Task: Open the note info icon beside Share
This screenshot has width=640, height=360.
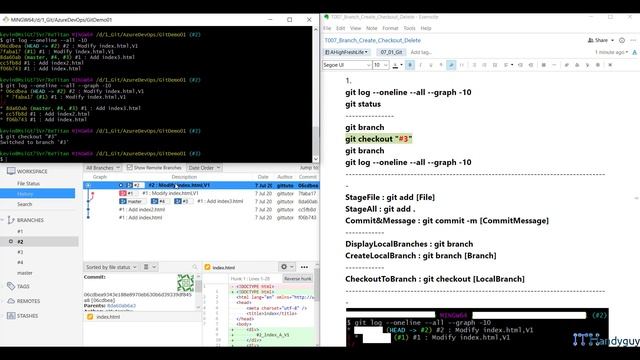Action: [x=622, y=40]
